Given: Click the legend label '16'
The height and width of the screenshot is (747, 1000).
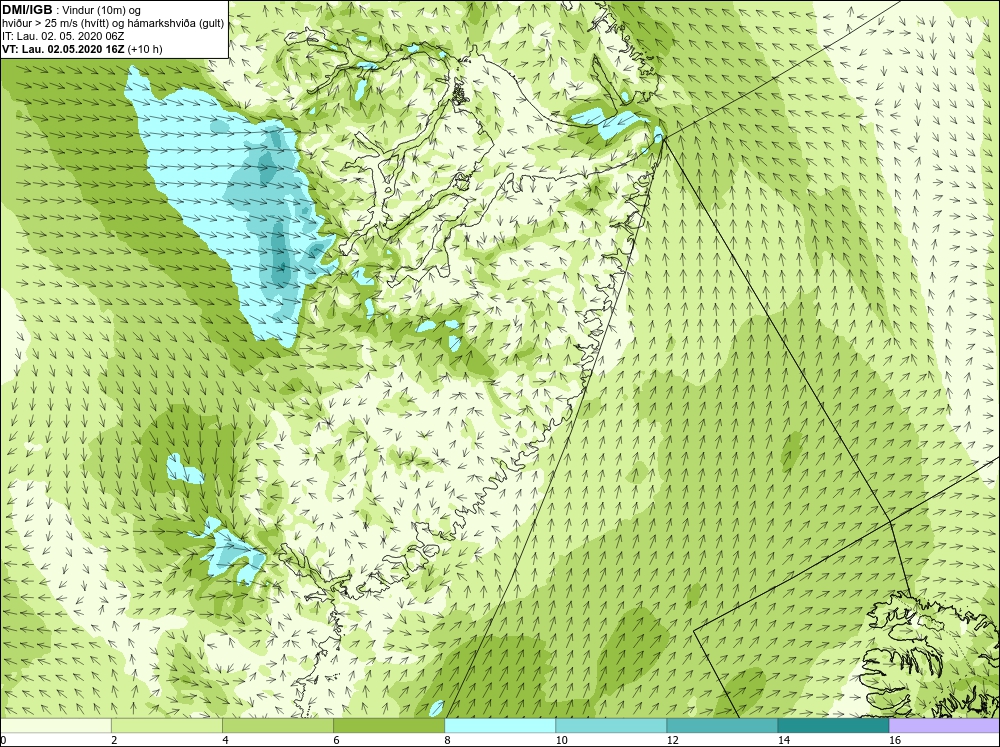Looking at the screenshot, I should click(895, 740).
